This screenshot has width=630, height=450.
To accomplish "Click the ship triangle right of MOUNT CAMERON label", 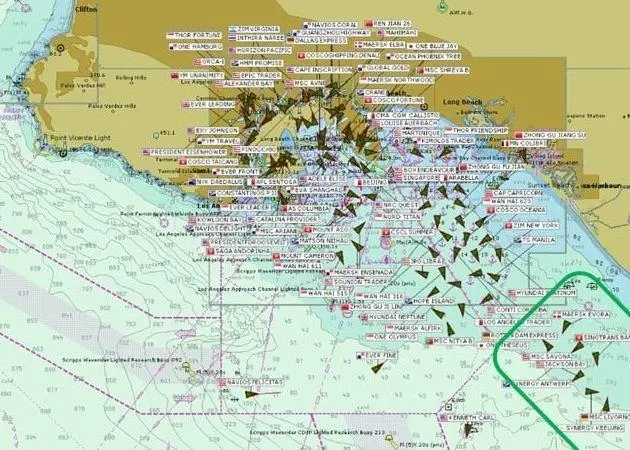I will [x=340, y=257].
